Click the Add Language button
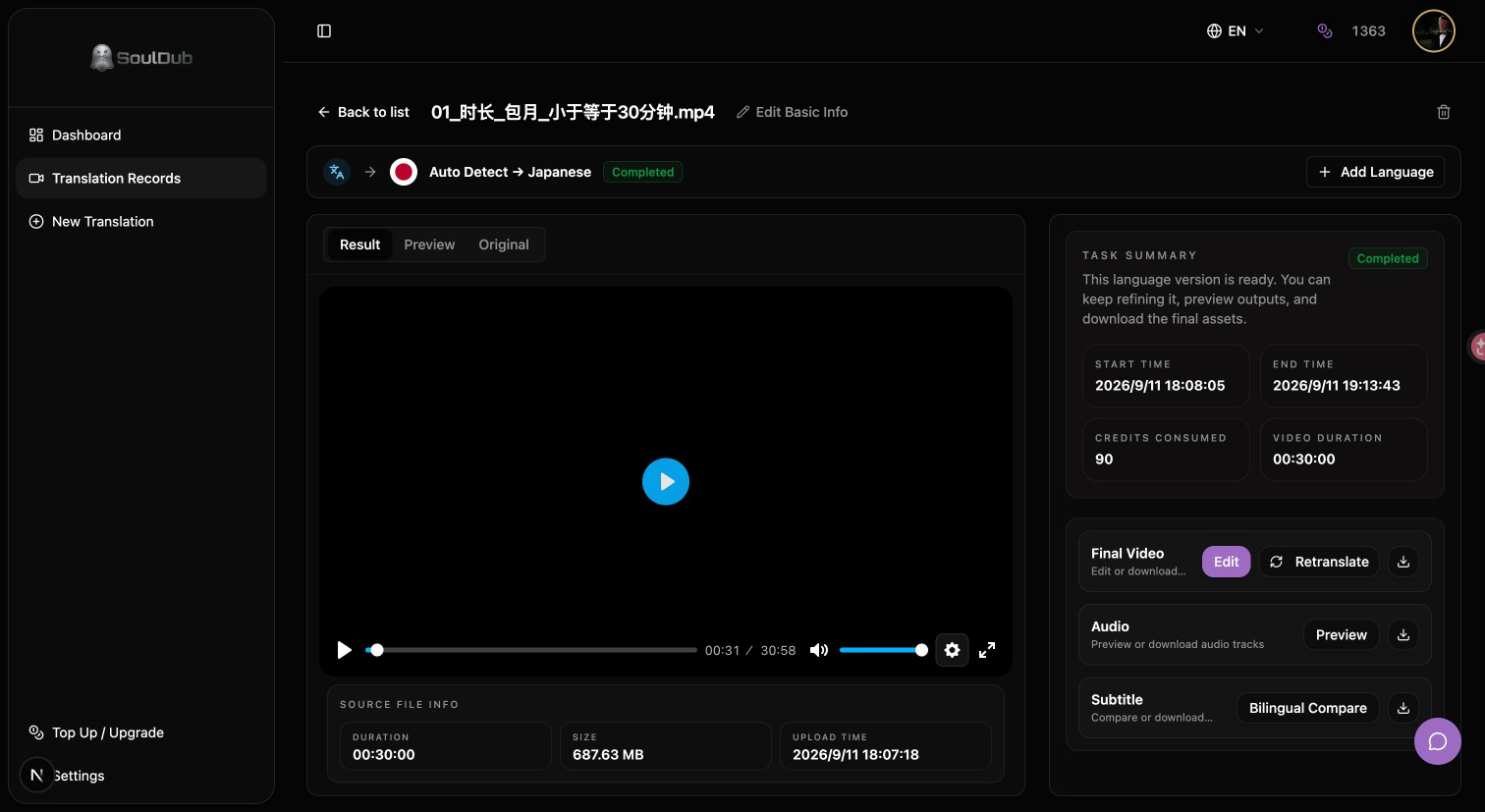1485x812 pixels. pyautogui.click(x=1375, y=172)
